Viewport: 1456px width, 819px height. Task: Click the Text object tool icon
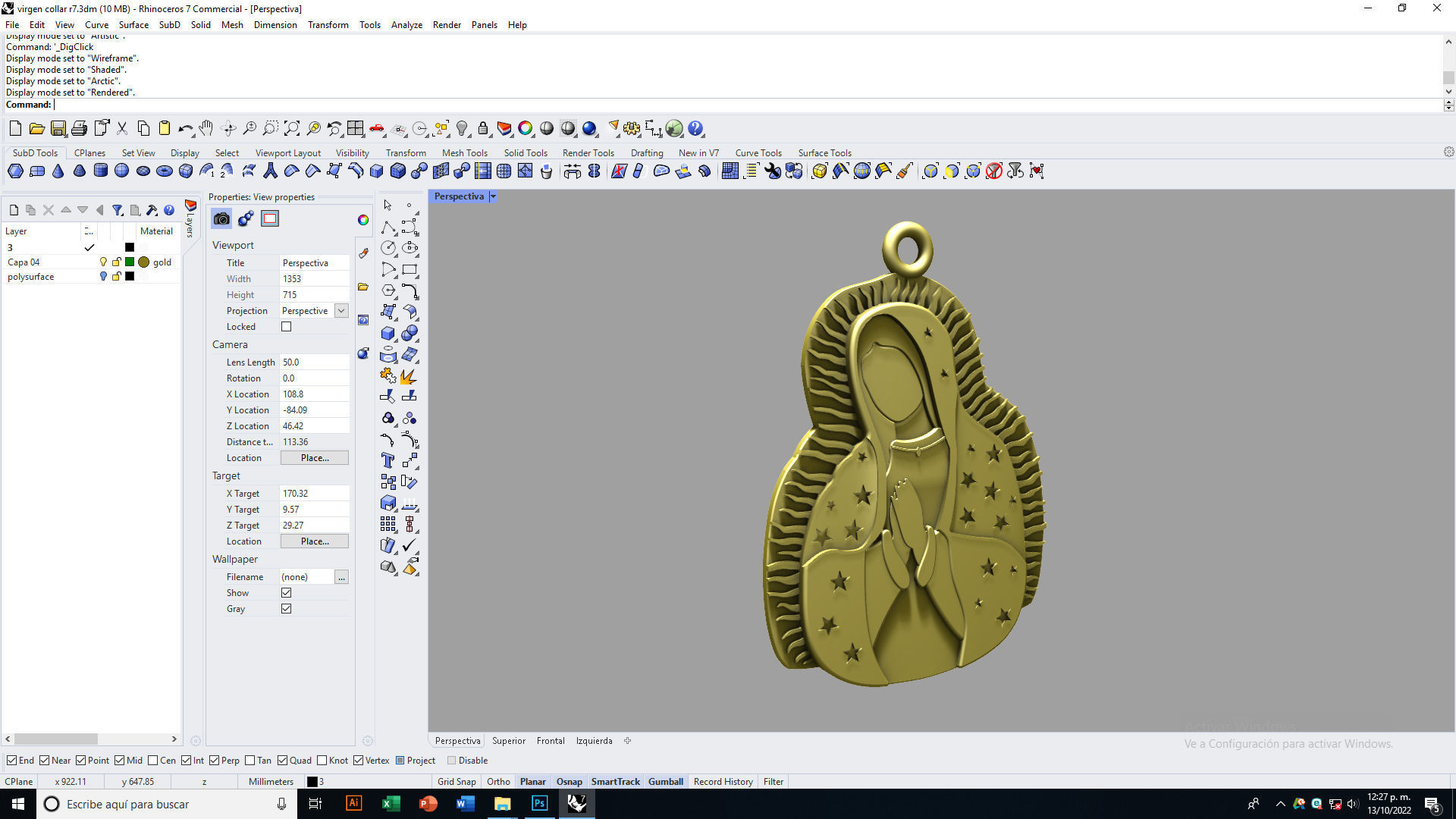(388, 460)
